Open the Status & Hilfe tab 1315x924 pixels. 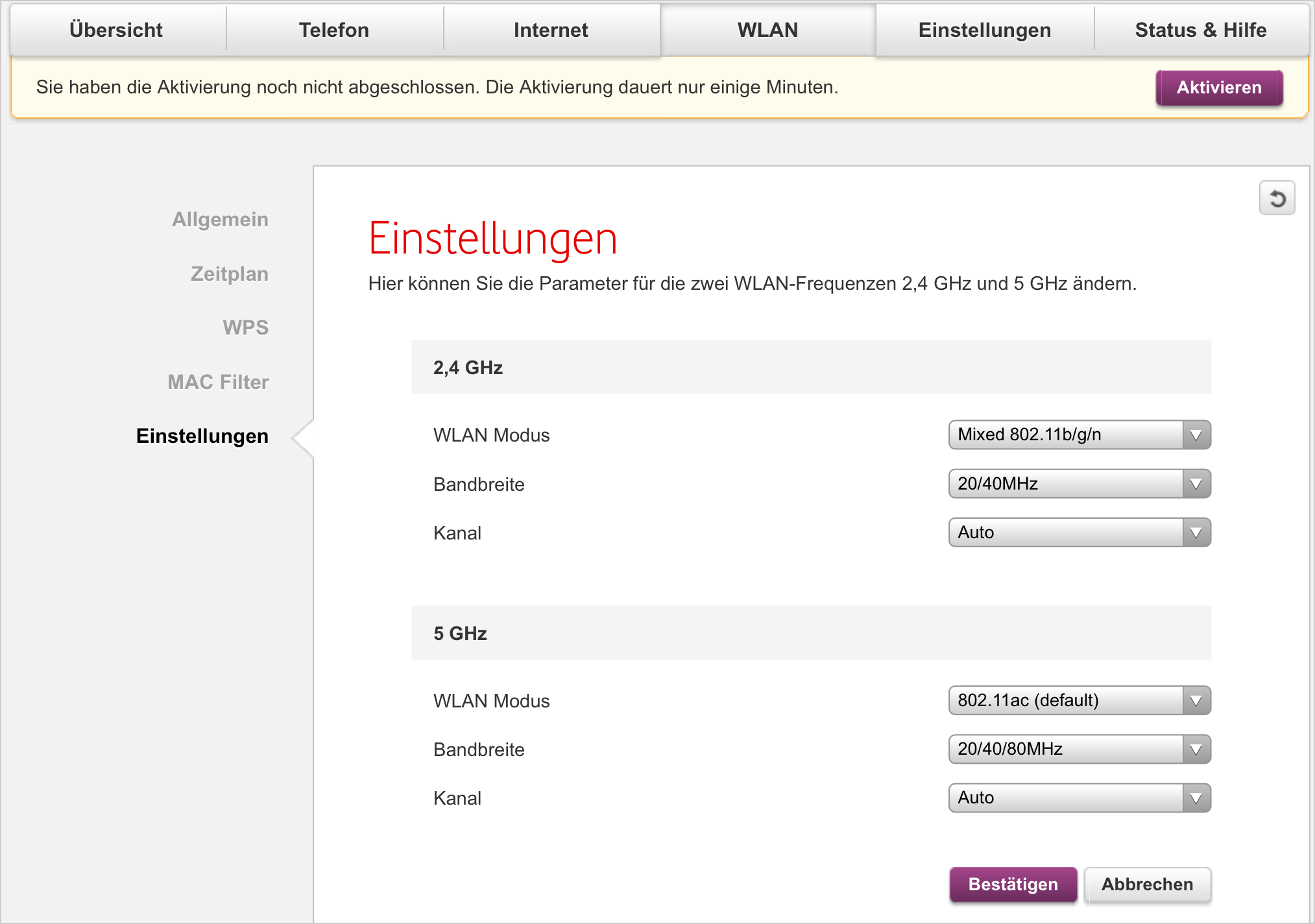pyautogui.click(x=1200, y=30)
